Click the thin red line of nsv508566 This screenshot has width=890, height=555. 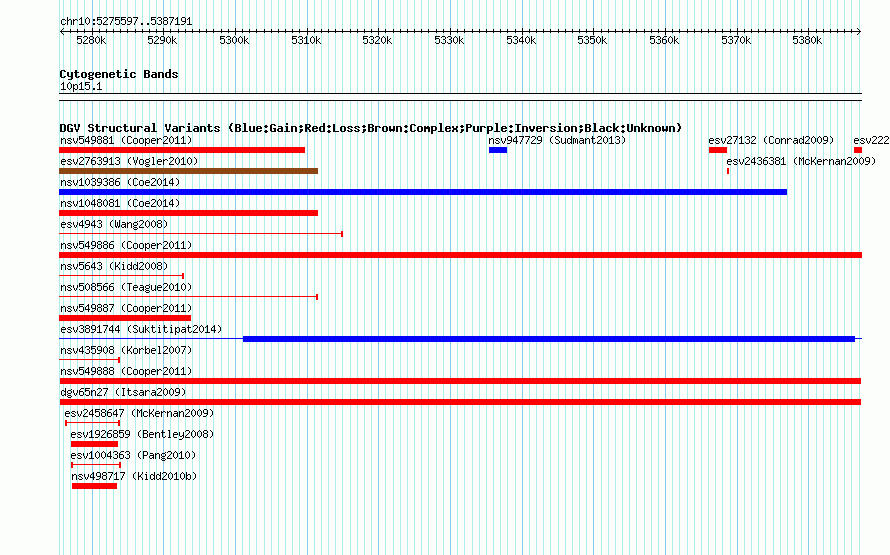[x=188, y=297]
